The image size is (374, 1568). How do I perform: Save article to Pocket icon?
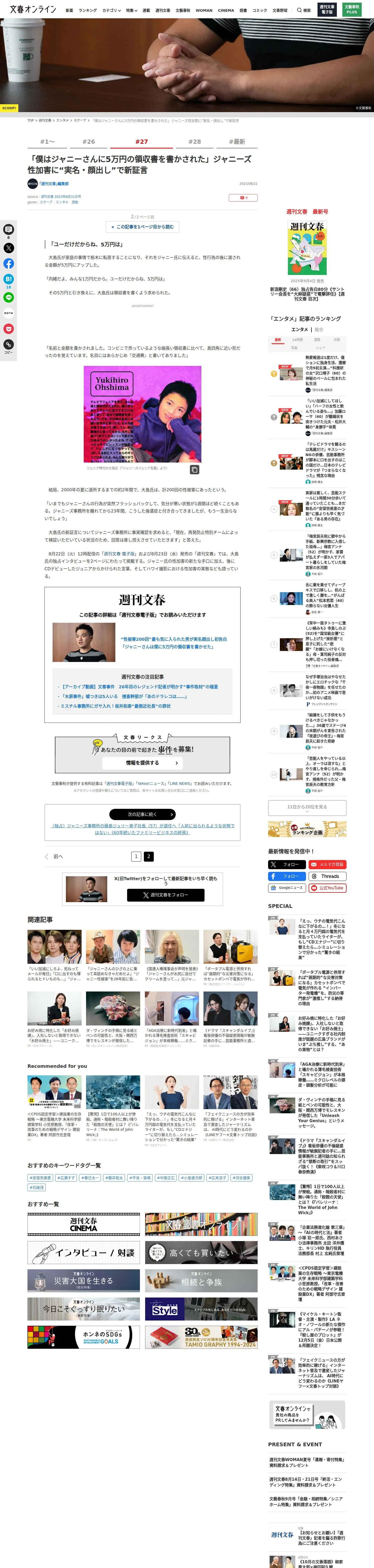pyautogui.click(x=9, y=329)
